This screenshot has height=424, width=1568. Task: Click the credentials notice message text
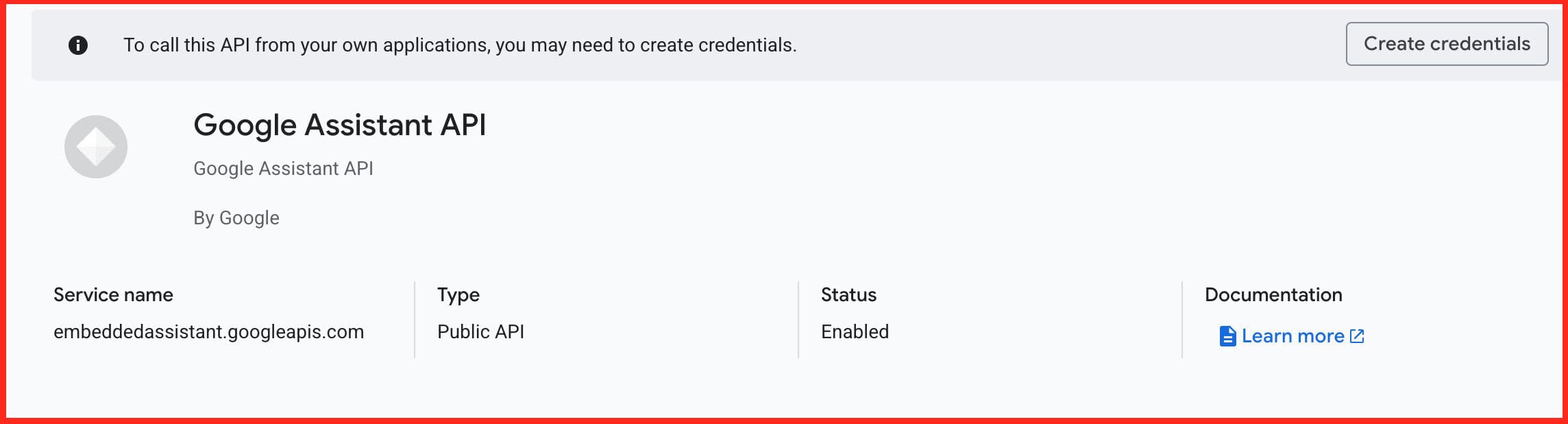point(460,45)
